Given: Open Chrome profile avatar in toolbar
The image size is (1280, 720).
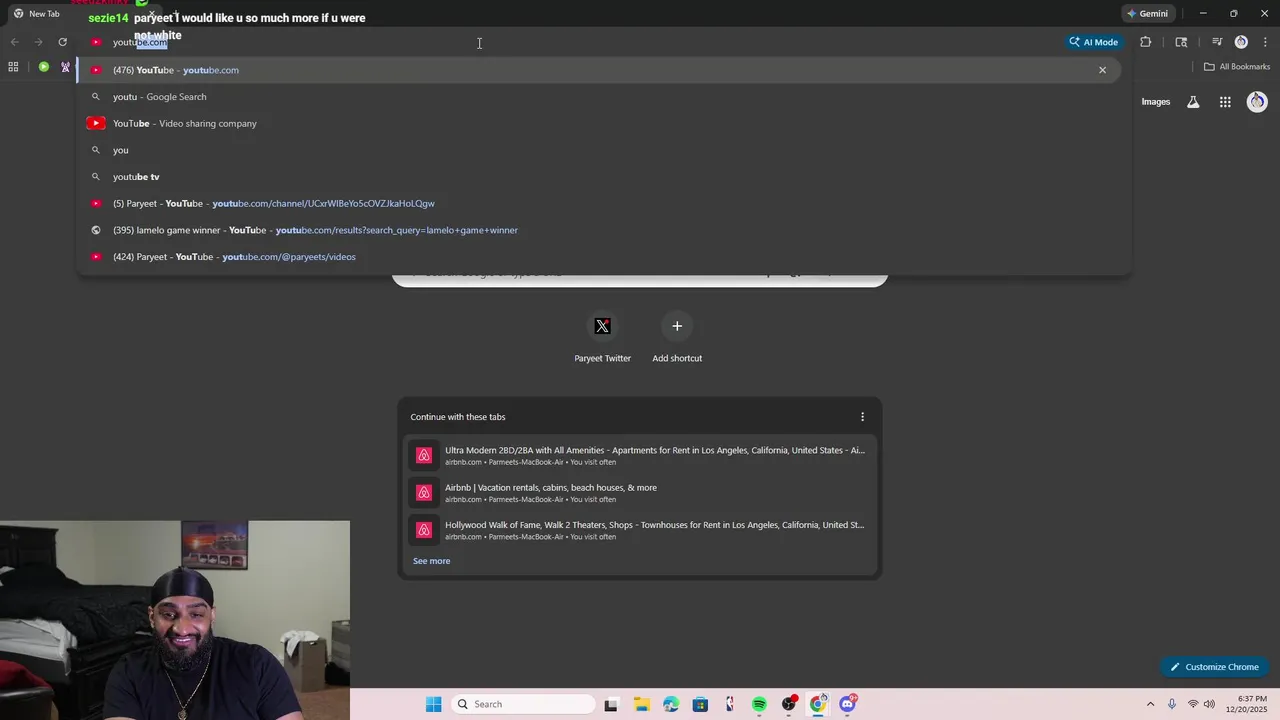Looking at the screenshot, I should [x=1241, y=42].
